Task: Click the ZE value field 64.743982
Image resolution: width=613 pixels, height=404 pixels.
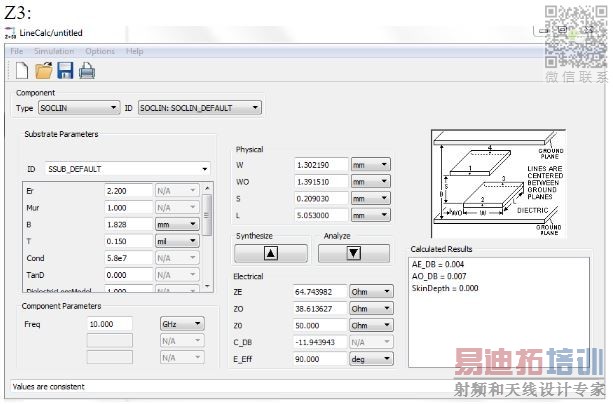Action: (320, 292)
